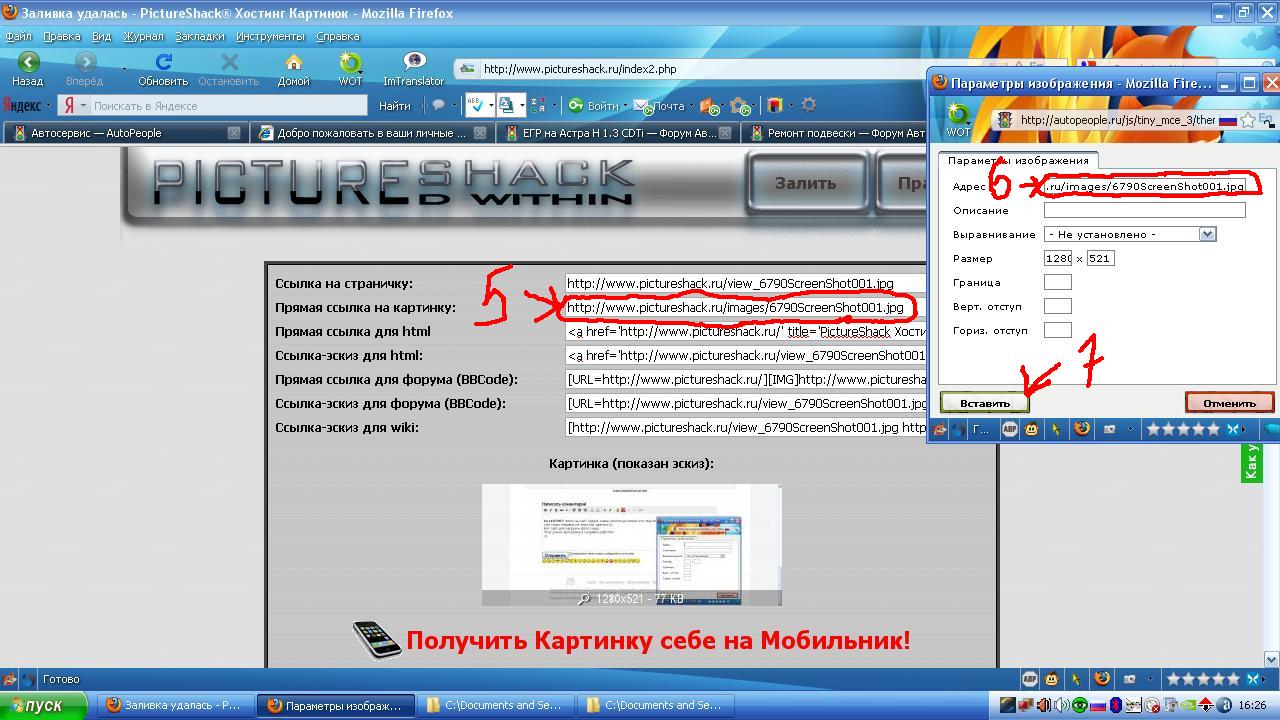Screen dimensions: 1280x720
Task: Click the Ссылка-эскиз для wiki field
Action: point(746,427)
